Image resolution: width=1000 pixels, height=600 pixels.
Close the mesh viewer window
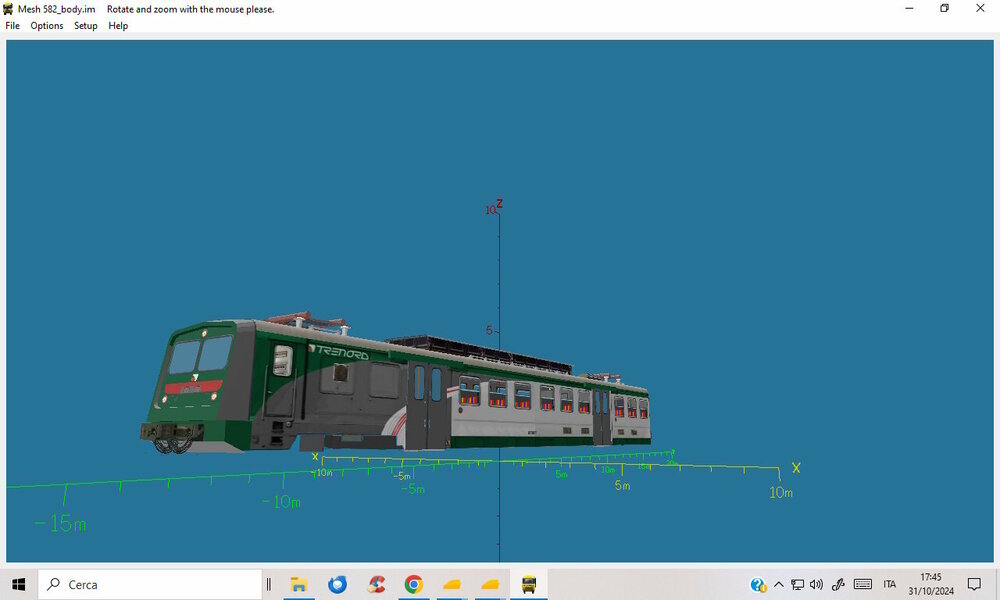[x=980, y=8]
